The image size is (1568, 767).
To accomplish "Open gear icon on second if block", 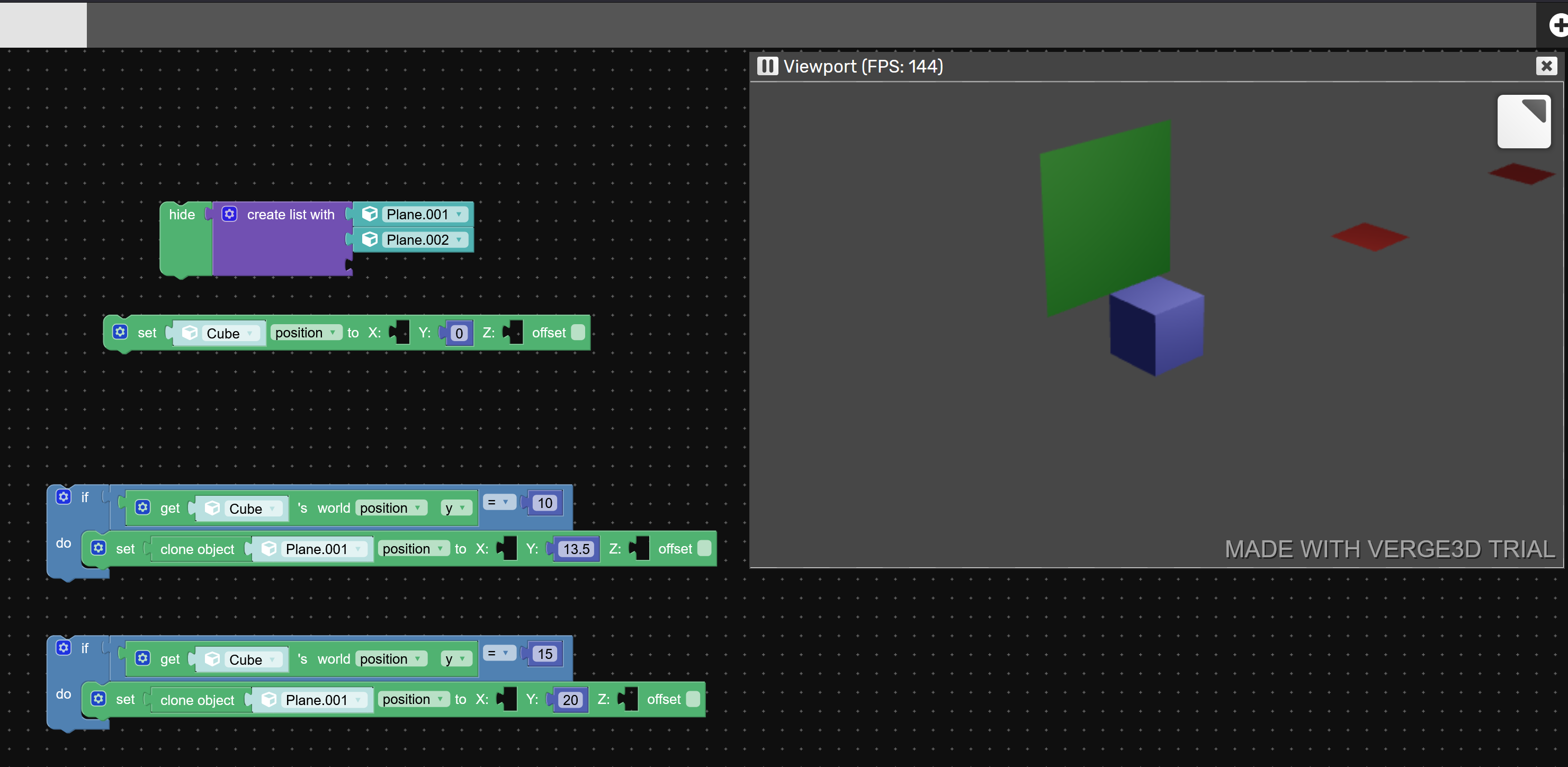I will coord(64,647).
